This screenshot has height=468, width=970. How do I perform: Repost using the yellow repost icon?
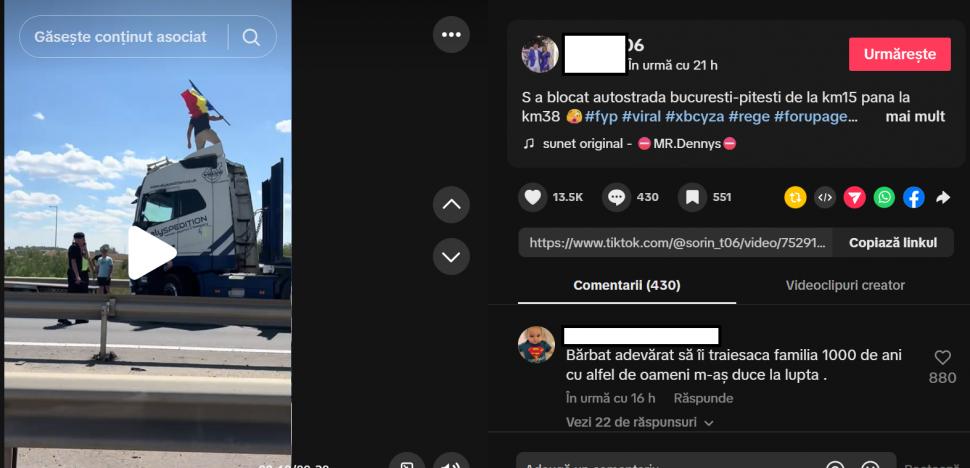795,197
